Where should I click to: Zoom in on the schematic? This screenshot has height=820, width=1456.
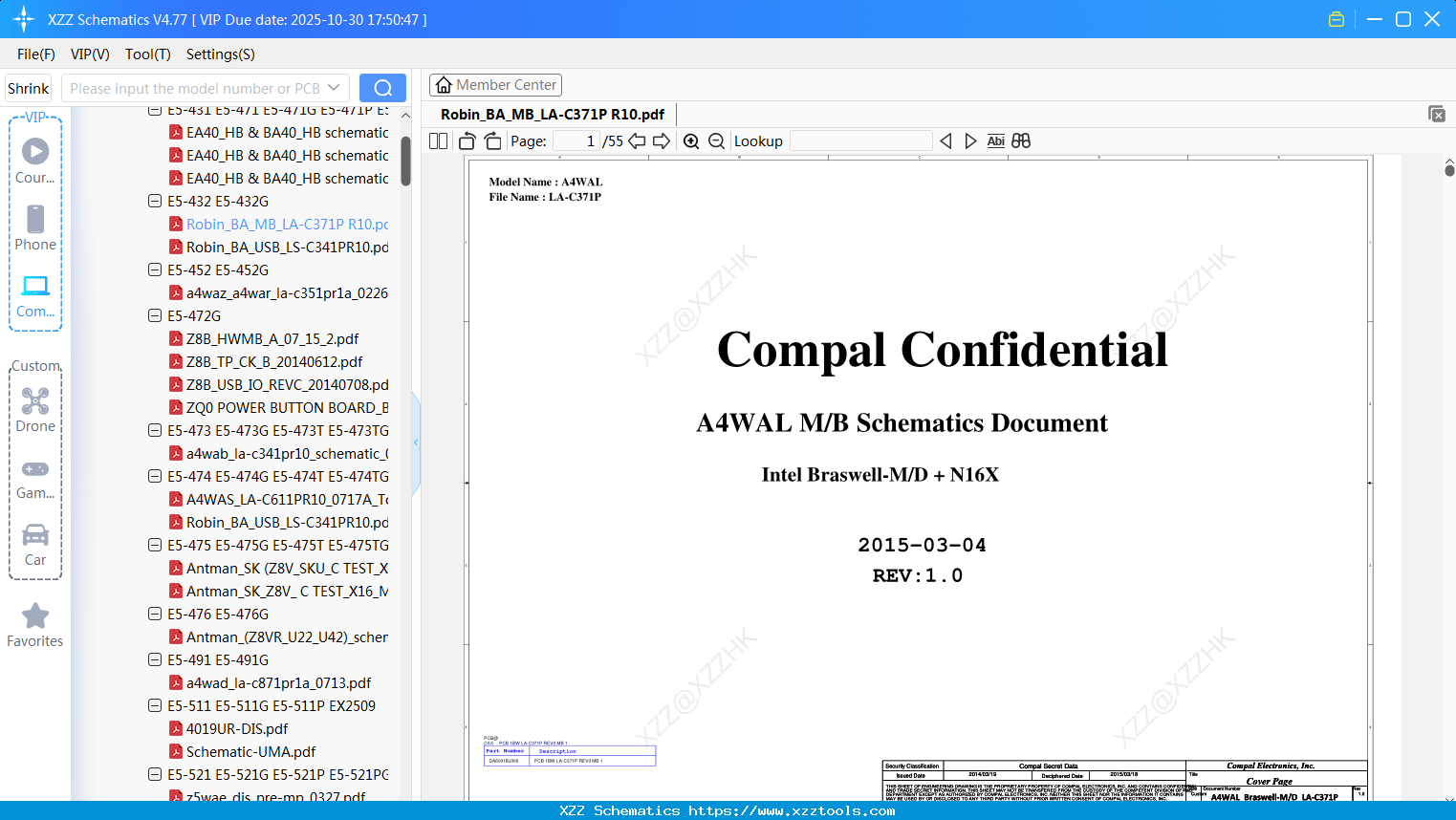(691, 141)
